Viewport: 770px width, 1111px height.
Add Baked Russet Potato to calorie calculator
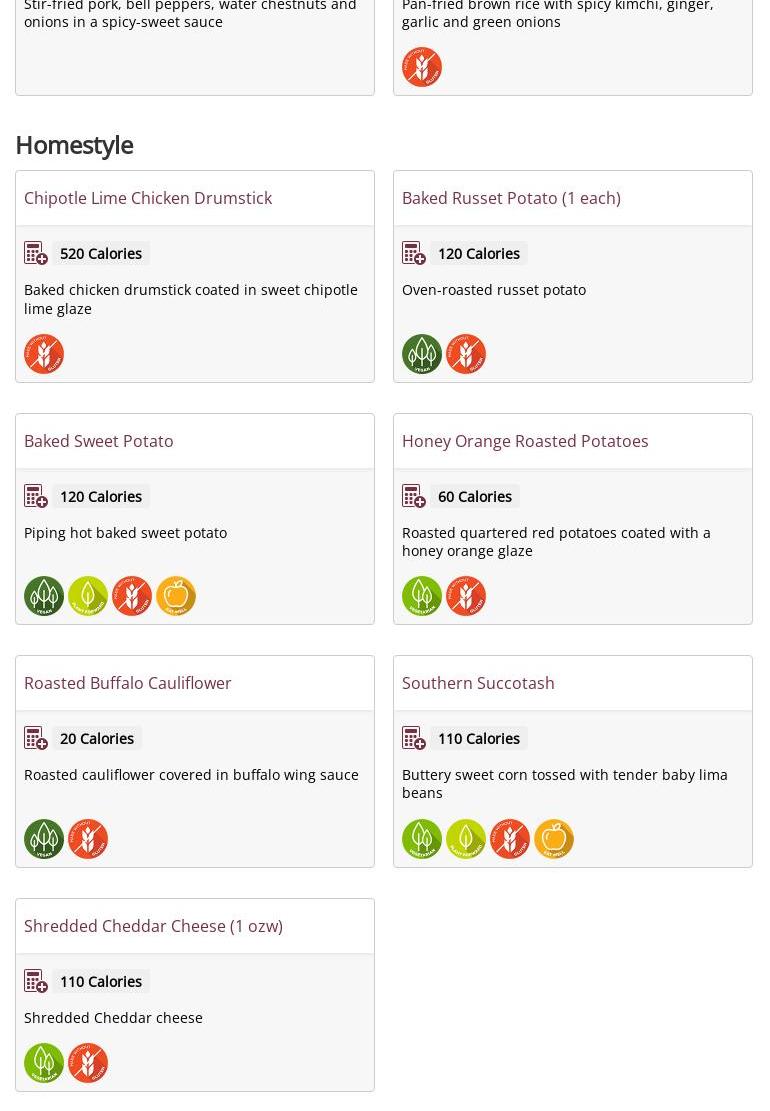[x=414, y=253]
